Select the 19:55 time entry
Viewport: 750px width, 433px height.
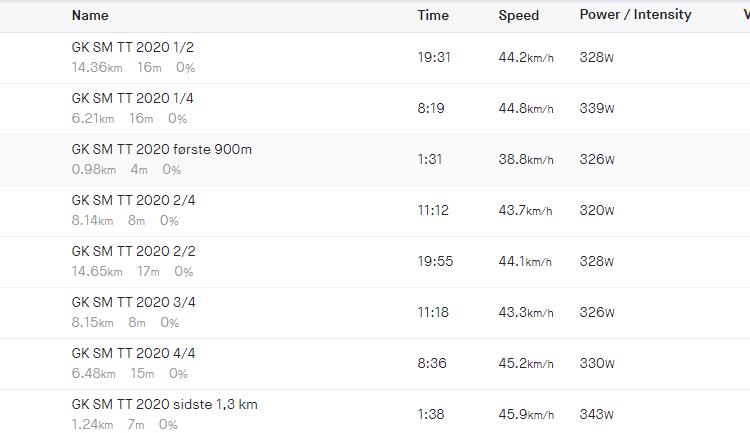click(x=435, y=261)
